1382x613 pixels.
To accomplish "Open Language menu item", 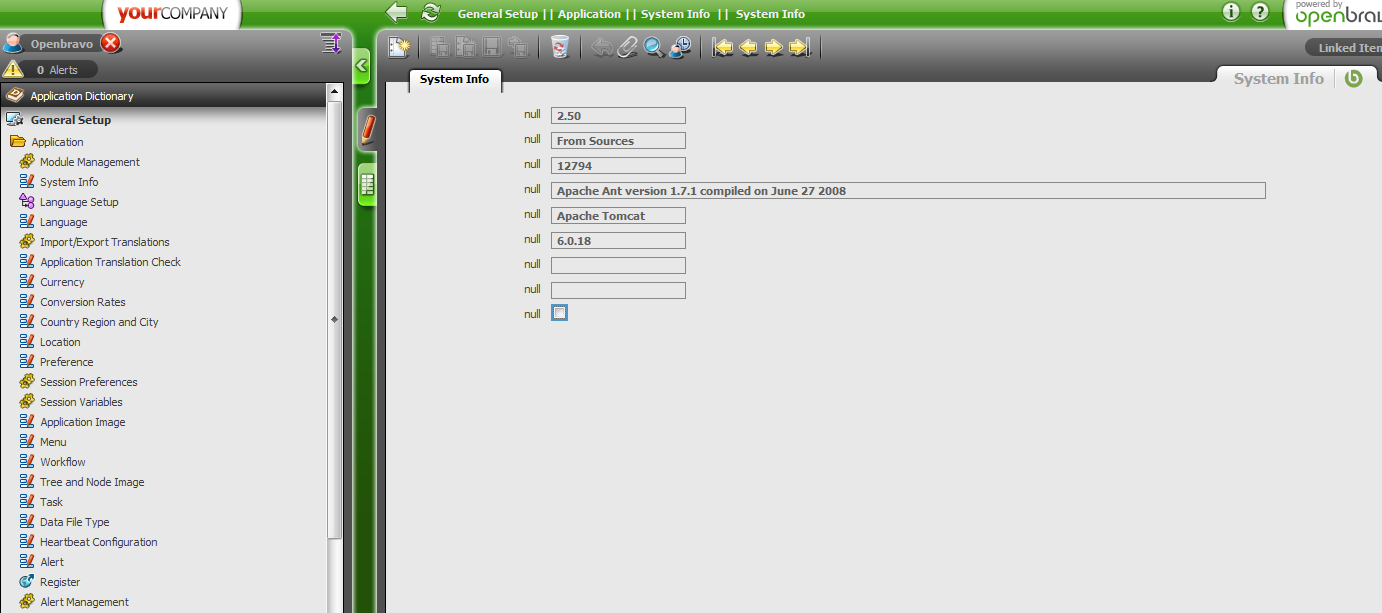I will pos(64,222).
